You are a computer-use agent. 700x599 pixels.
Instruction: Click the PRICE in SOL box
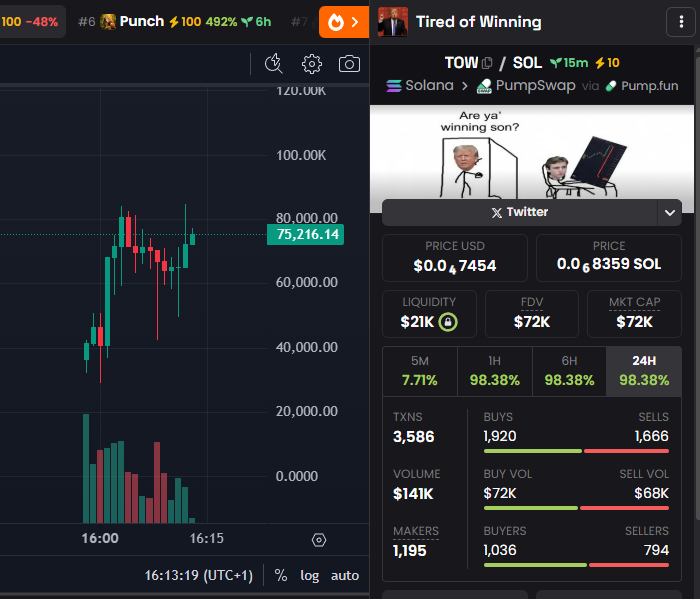(608, 258)
